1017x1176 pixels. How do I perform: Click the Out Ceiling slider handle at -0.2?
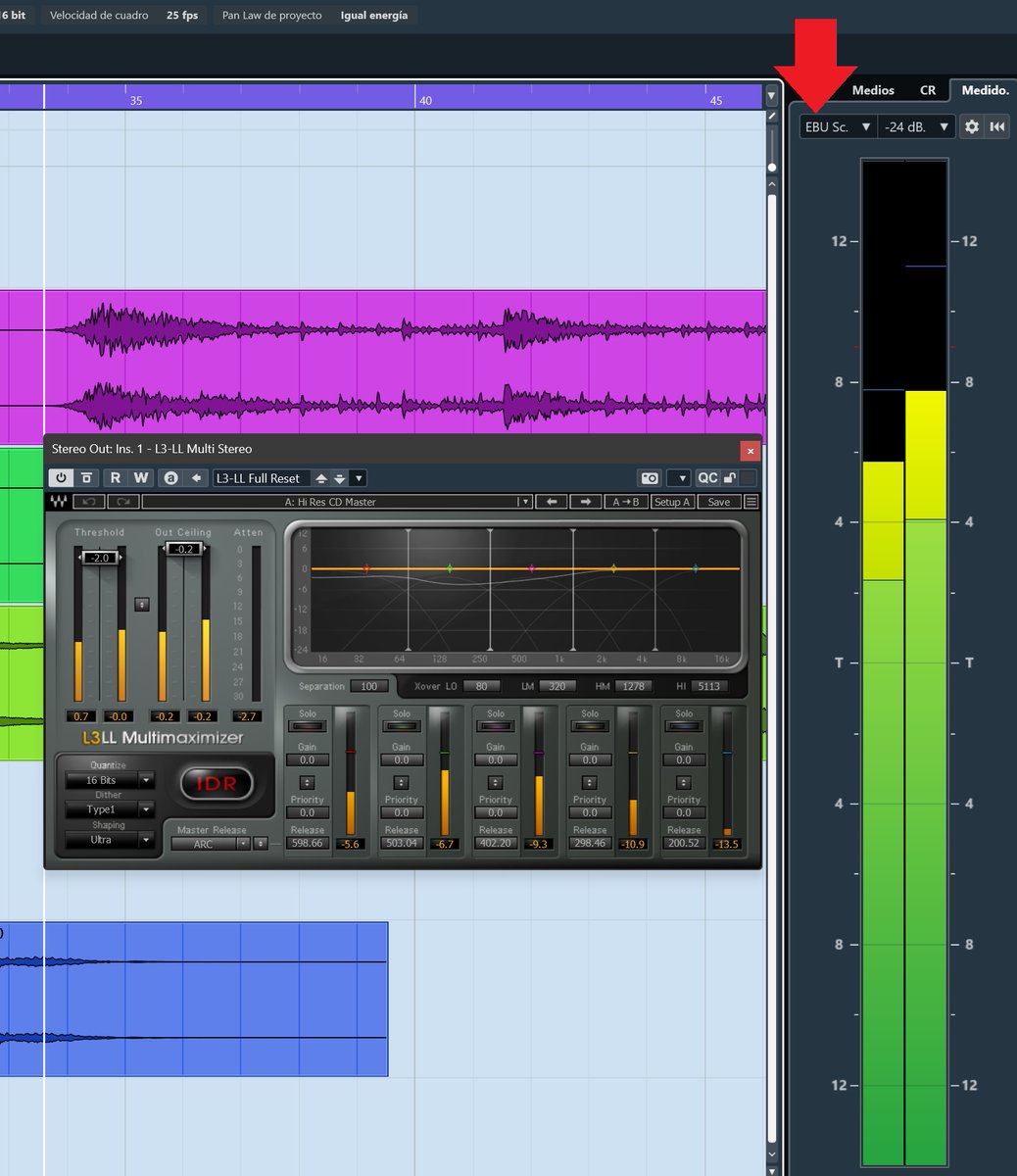point(184,549)
